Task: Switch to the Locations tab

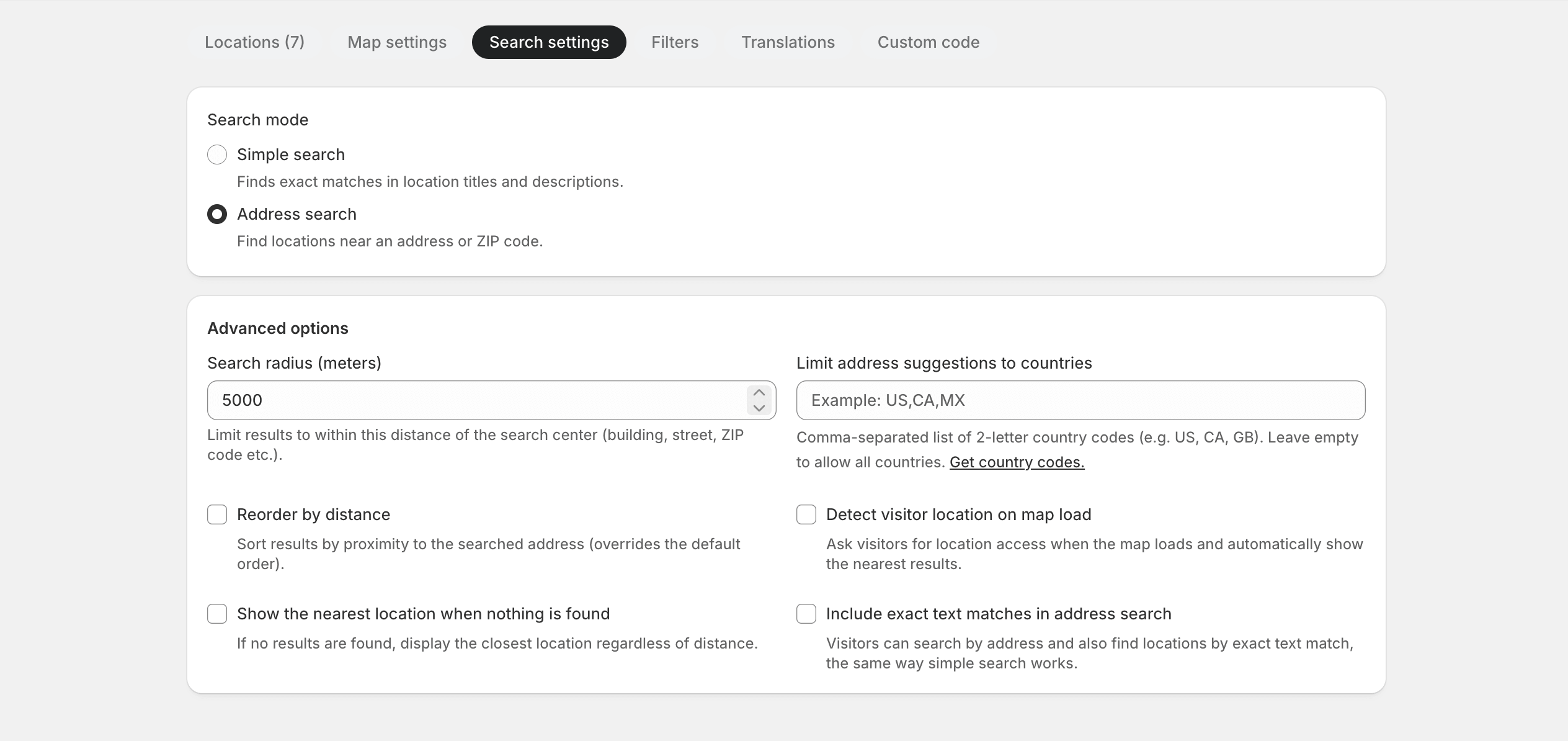Action: coord(254,42)
